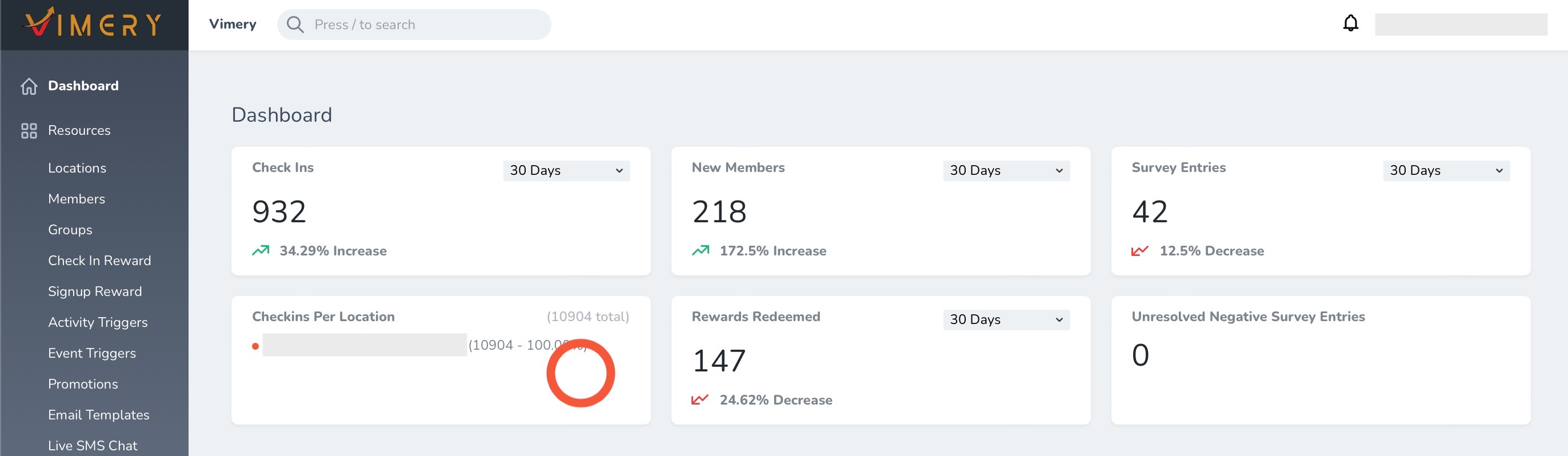This screenshot has height=456, width=1568.
Task: Click the Resources grid icon
Action: point(29,130)
